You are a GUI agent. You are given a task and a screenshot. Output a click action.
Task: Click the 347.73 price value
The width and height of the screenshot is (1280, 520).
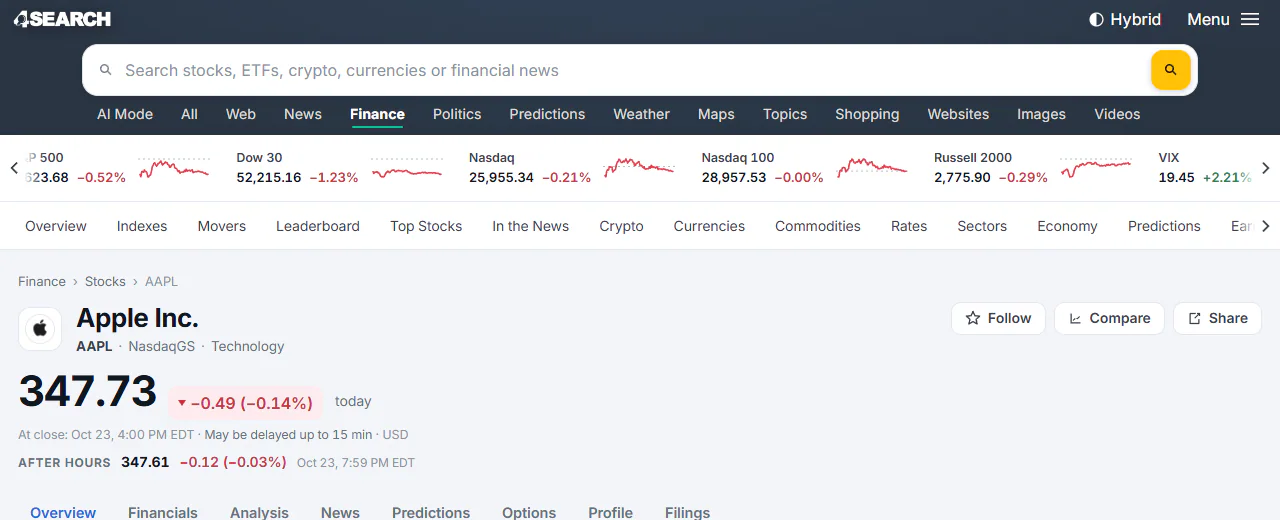tap(88, 391)
